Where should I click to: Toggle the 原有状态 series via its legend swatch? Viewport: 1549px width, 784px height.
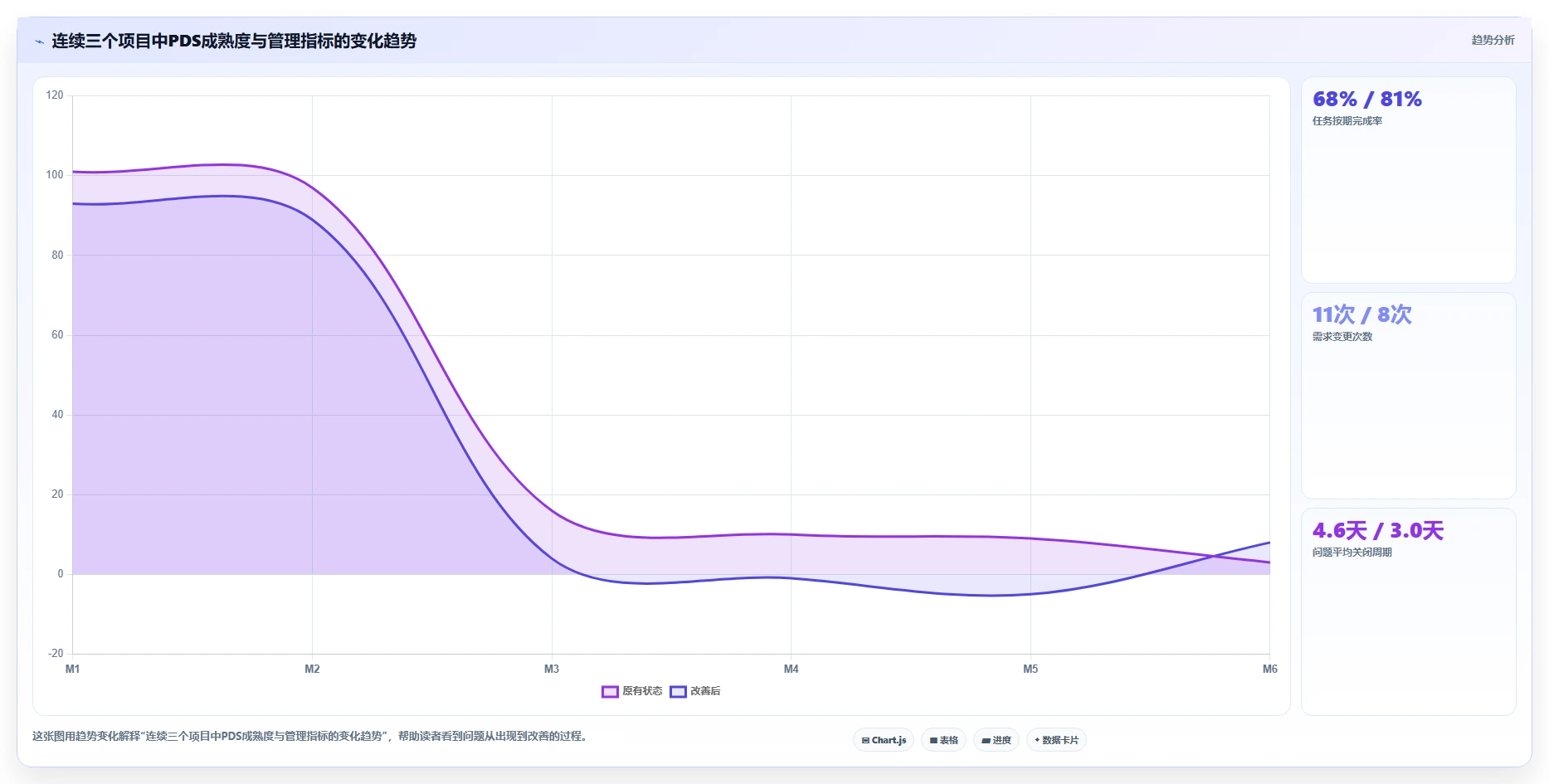pos(610,691)
